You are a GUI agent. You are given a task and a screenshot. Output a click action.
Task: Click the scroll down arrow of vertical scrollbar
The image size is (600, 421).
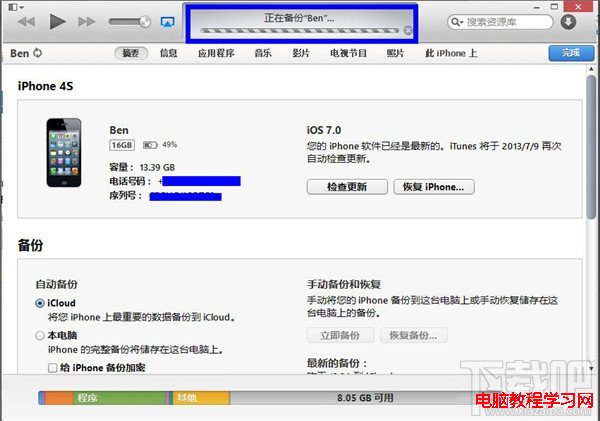coord(592,369)
